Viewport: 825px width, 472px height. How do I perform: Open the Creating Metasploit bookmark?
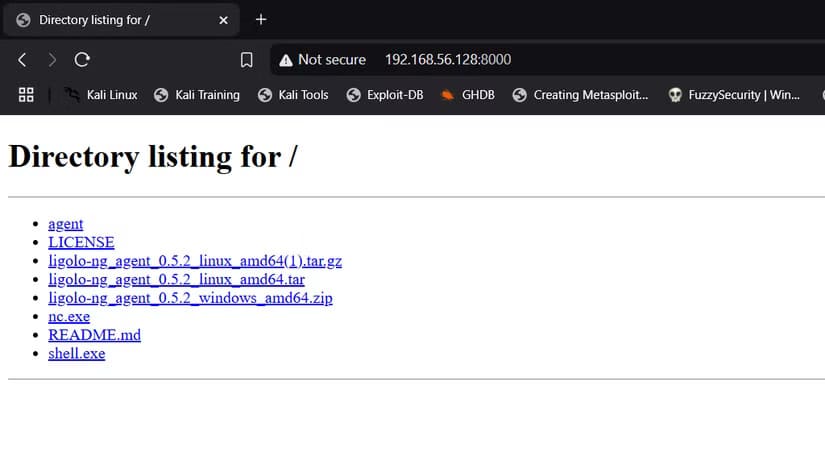580,95
